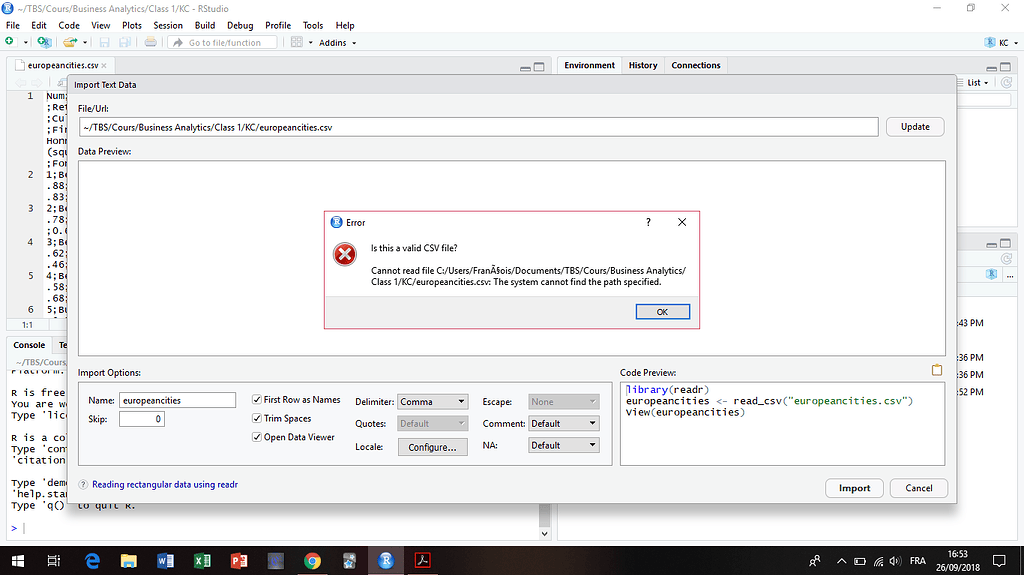Image resolution: width=1024 pixels, height=575 pixels.
Task: Click the New File toolbar icon
Action: 10,42
